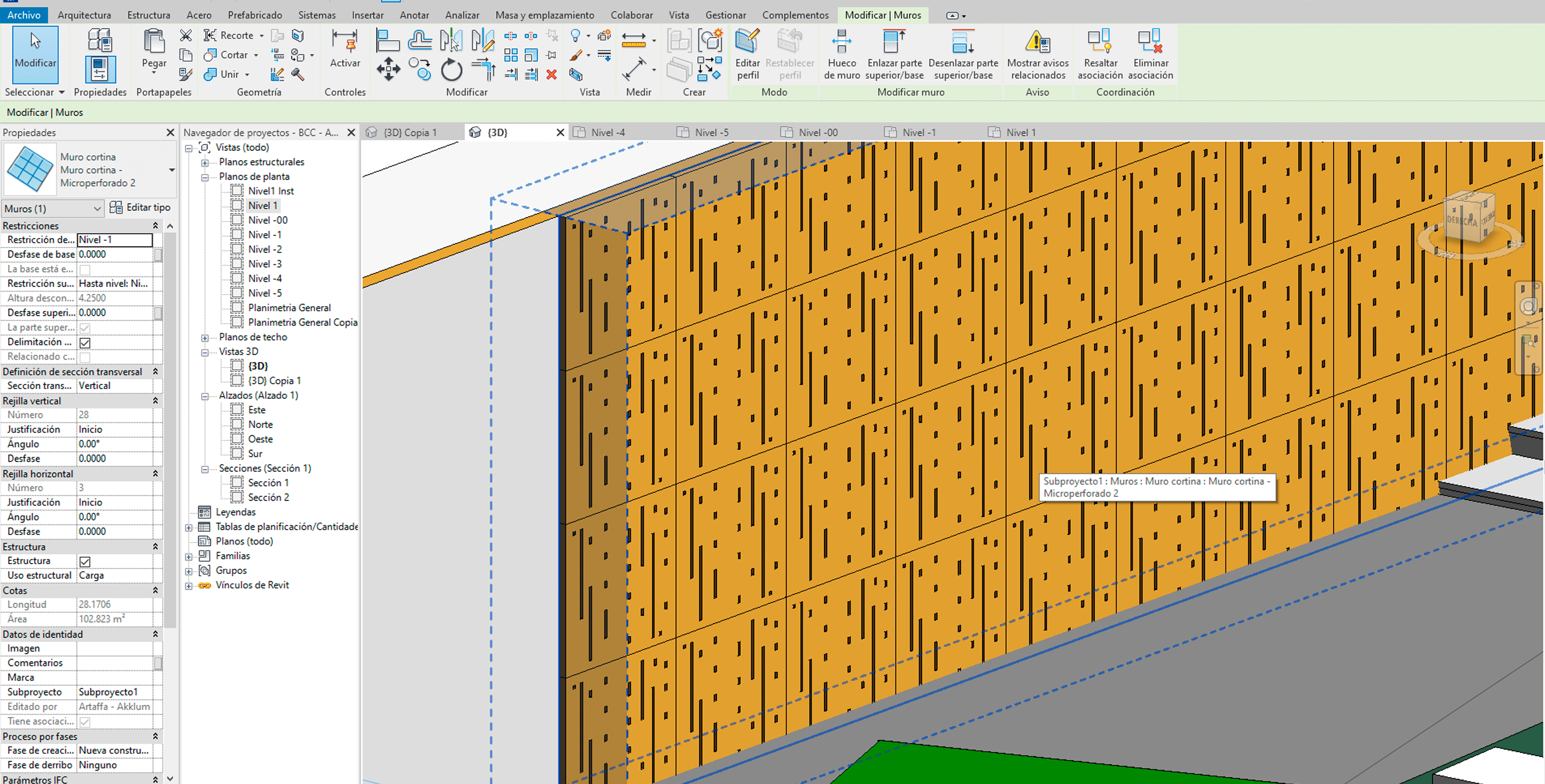Switch to the Nivel -4 view tab

608,132
